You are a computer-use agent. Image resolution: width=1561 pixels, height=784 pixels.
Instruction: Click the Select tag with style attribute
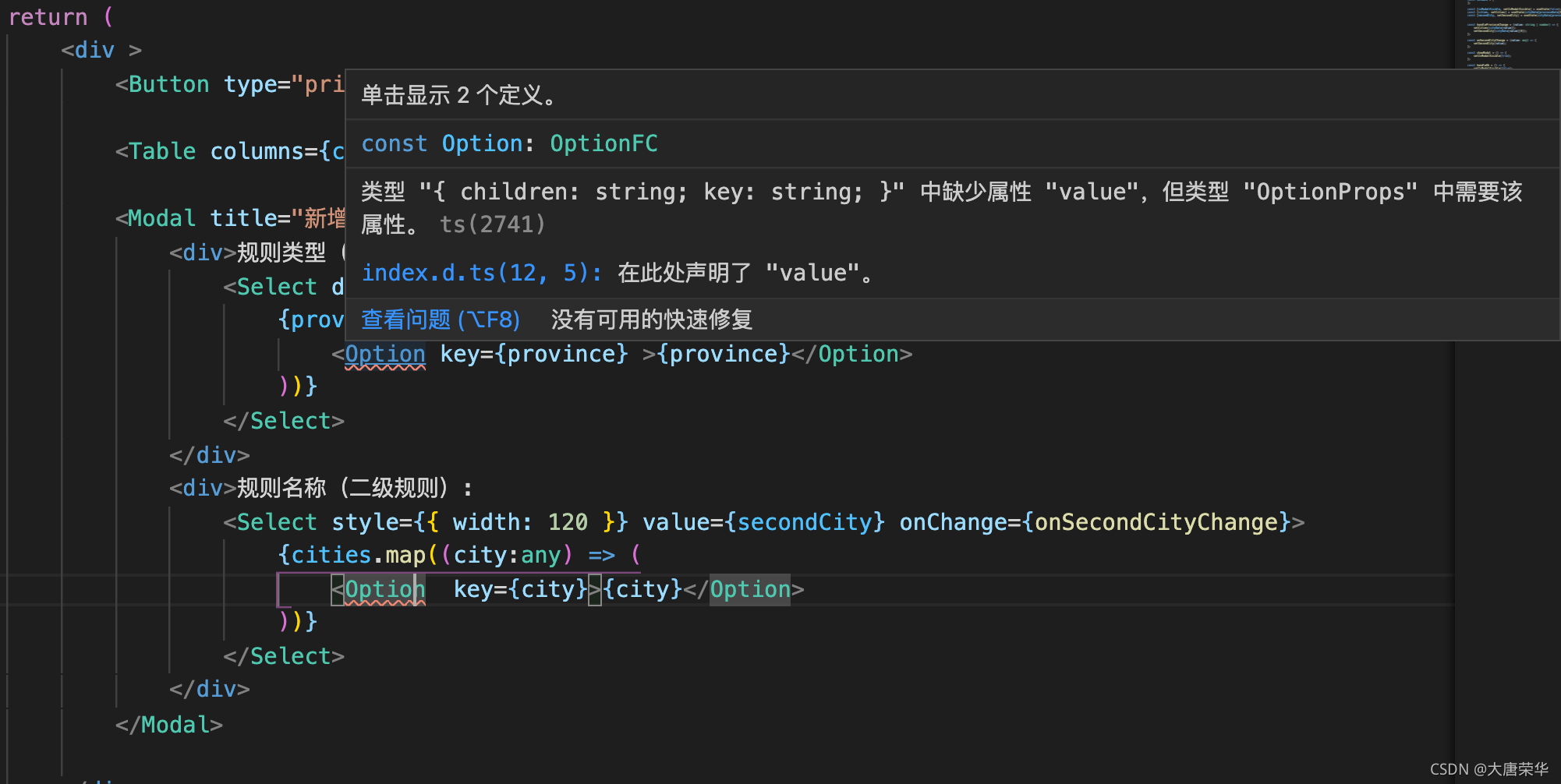pyautogui.click(x=277, y=522)
